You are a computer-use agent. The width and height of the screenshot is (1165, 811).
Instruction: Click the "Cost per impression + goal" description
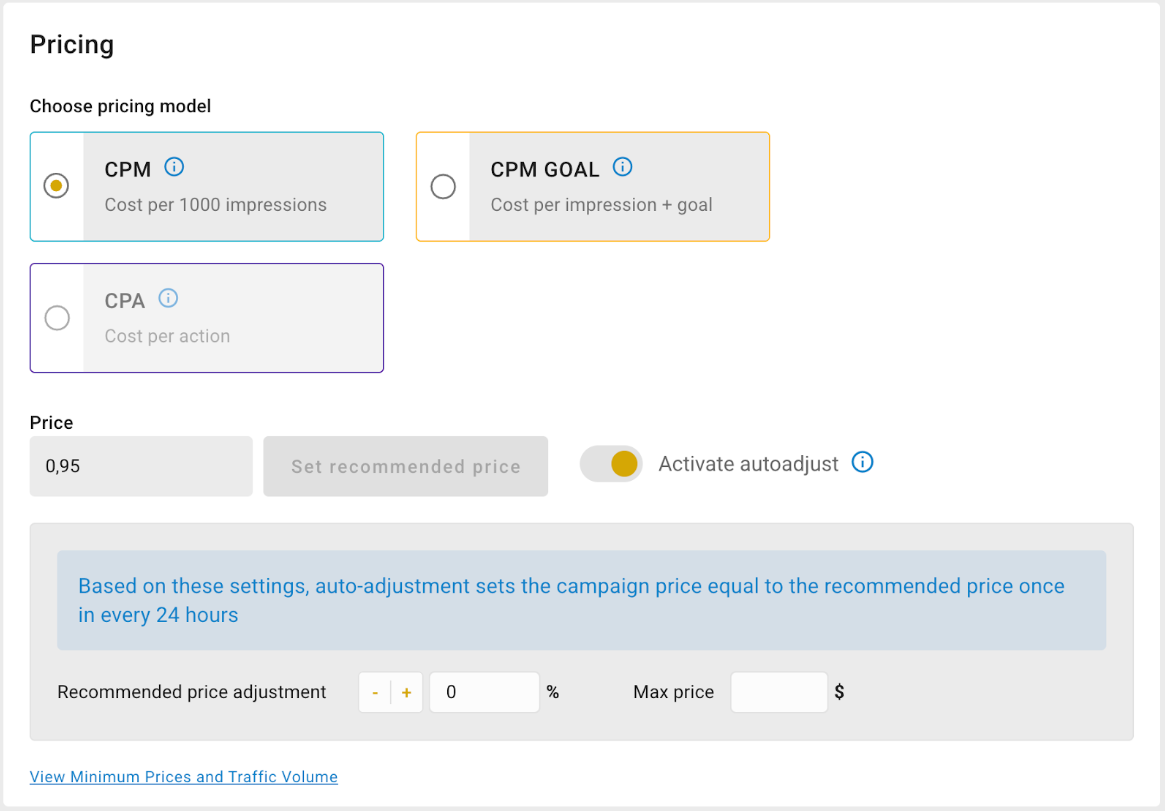[601, 205]
